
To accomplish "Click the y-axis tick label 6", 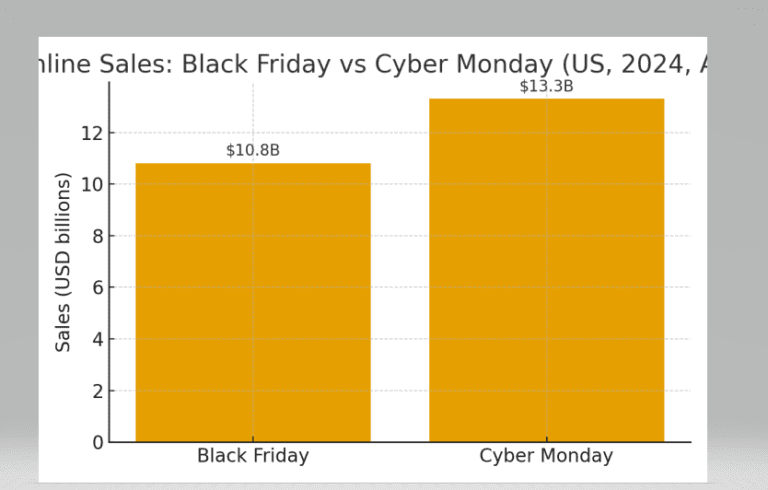I will (98, 288).
